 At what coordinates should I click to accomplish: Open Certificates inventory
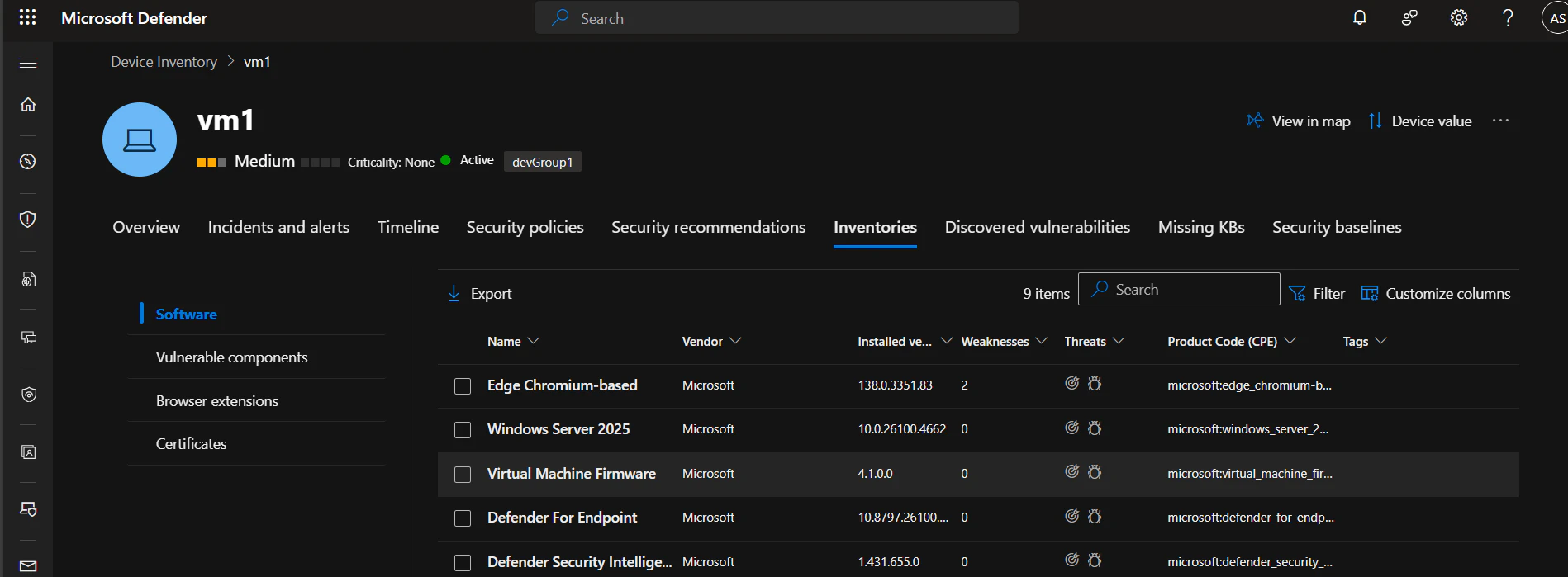[x=191, y=444]
